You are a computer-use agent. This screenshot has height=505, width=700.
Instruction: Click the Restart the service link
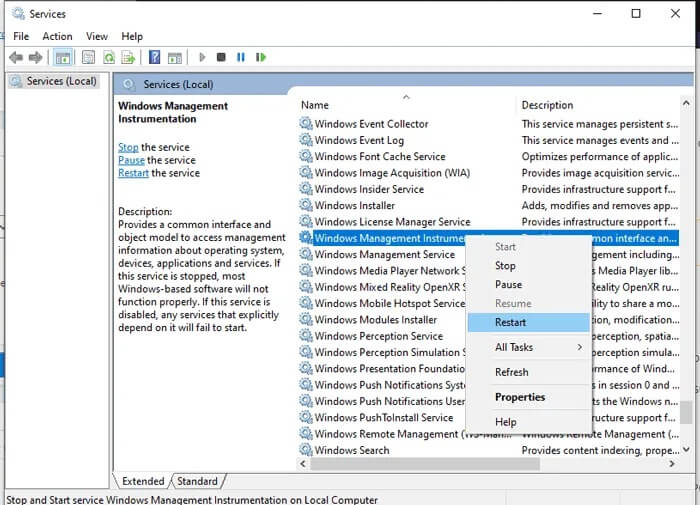(133, 173)
